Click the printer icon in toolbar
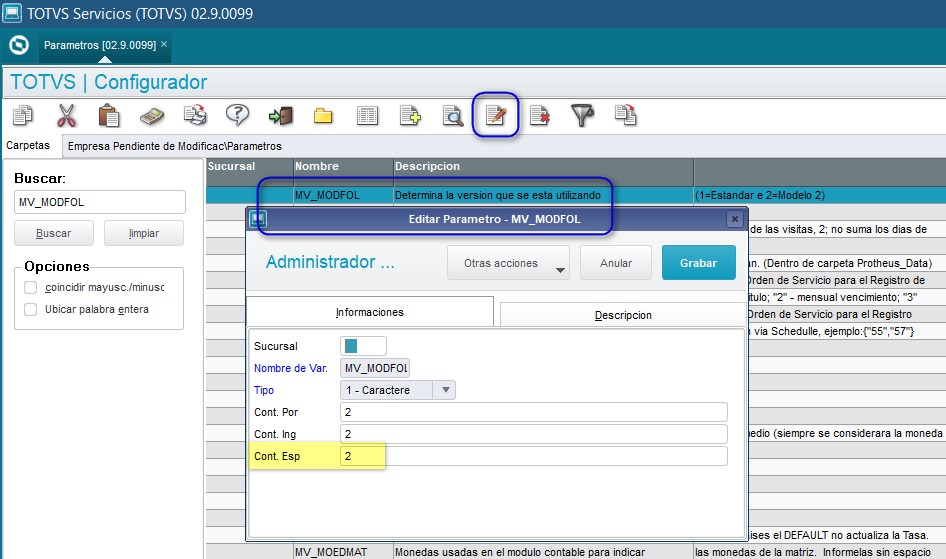The height and width of the screenshot is (559, 946). 195,115
